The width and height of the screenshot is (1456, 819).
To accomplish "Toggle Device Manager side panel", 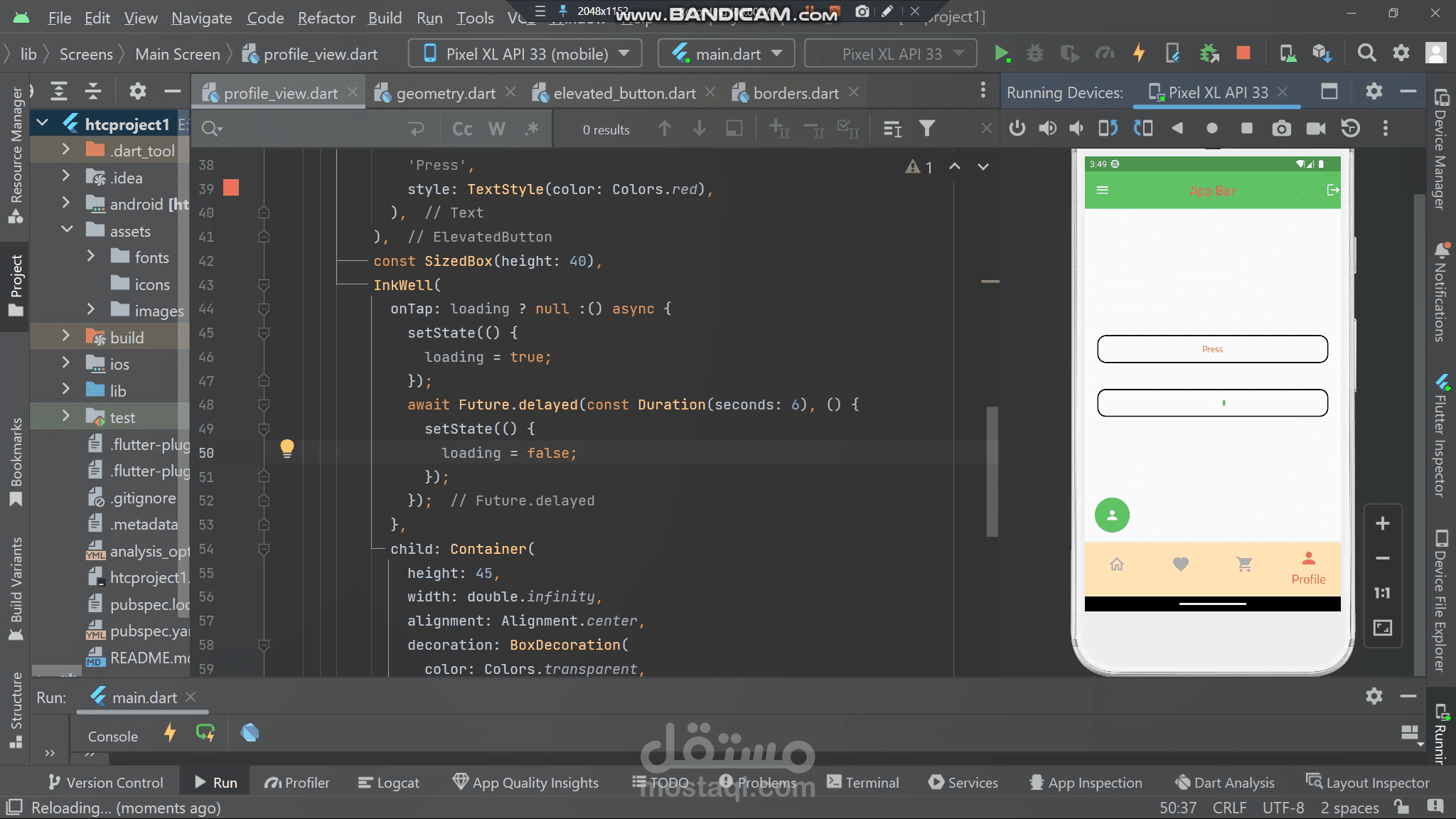I will pos(1442,149).
